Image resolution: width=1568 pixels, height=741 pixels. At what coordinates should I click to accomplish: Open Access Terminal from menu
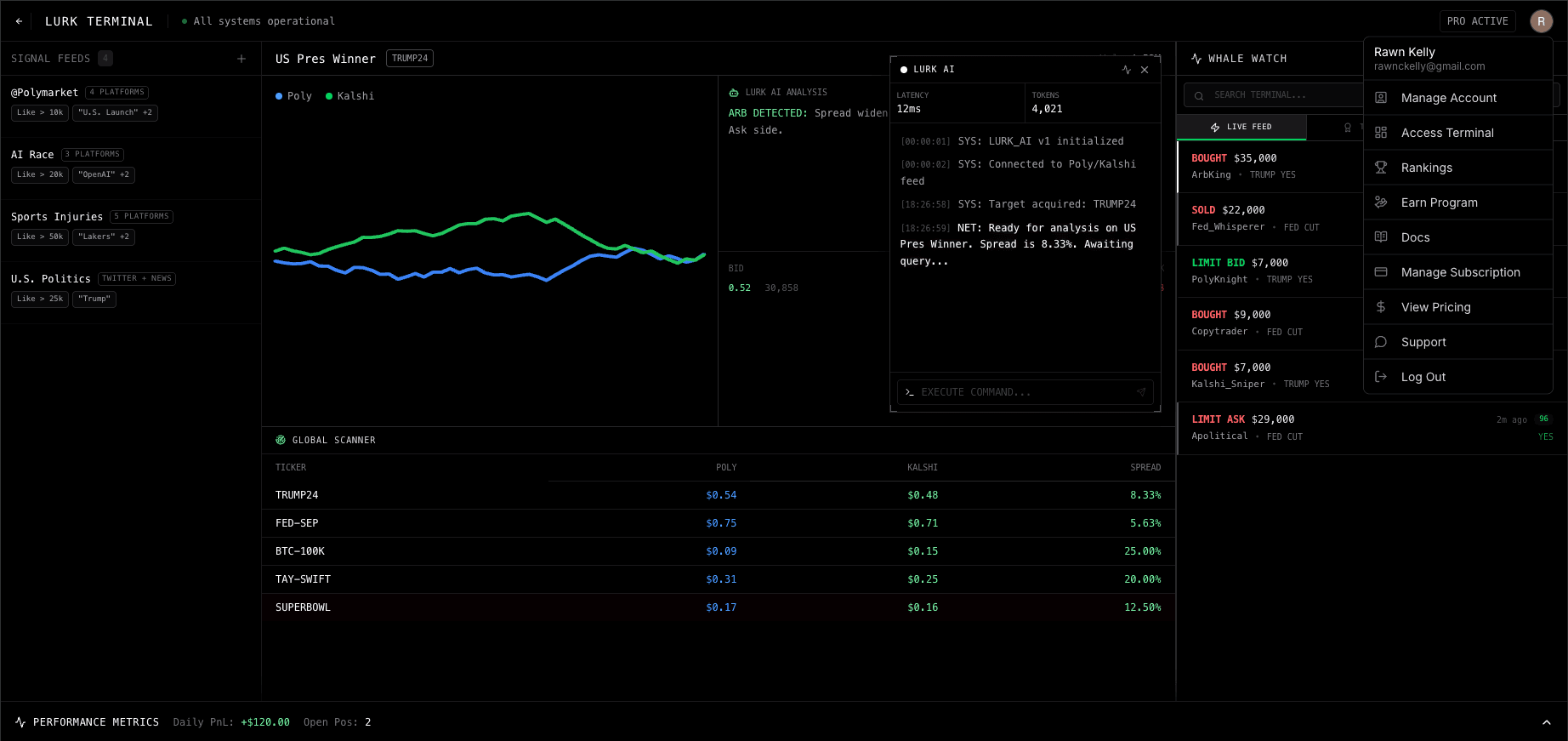1458,133
